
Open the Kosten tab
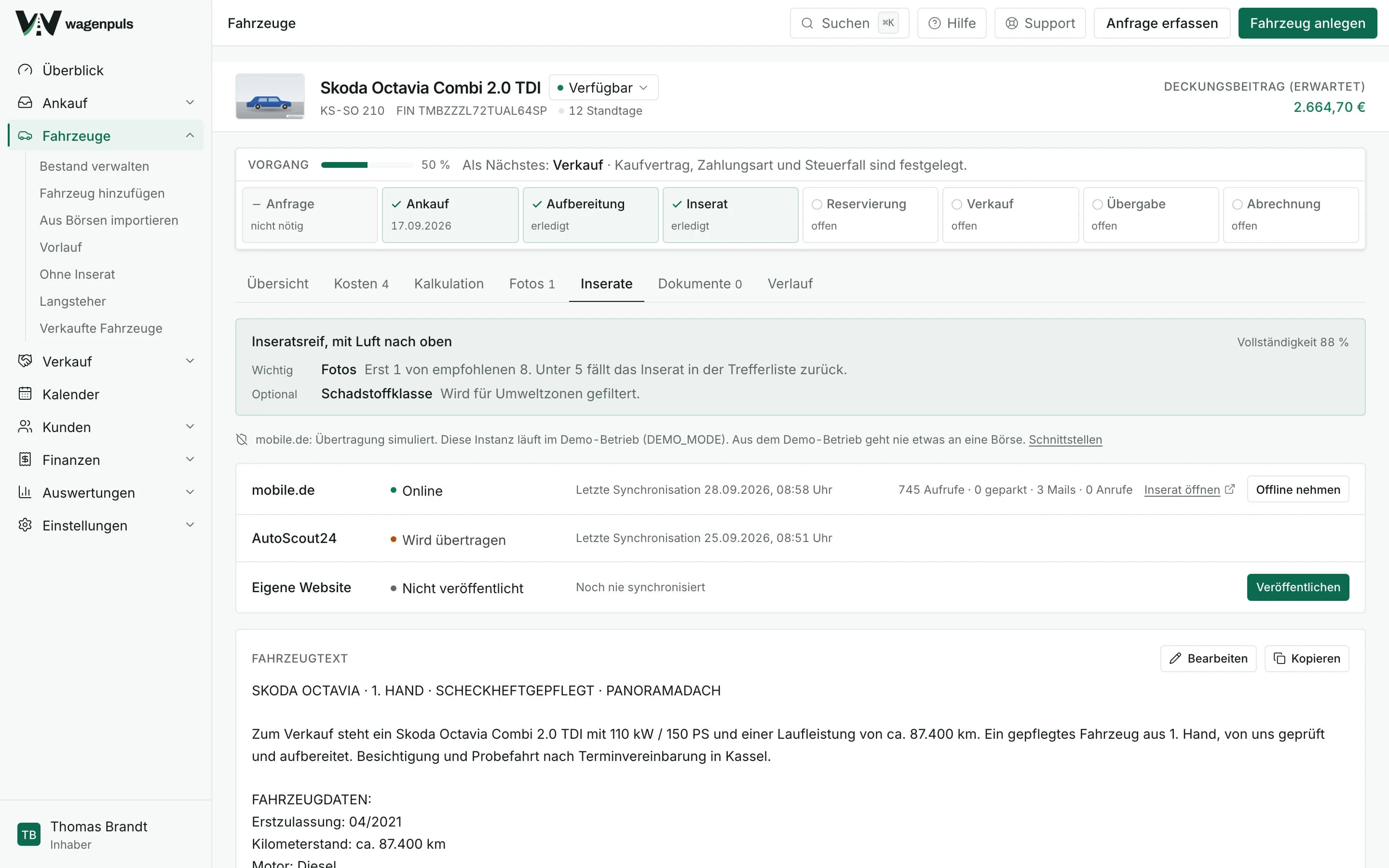361,284
